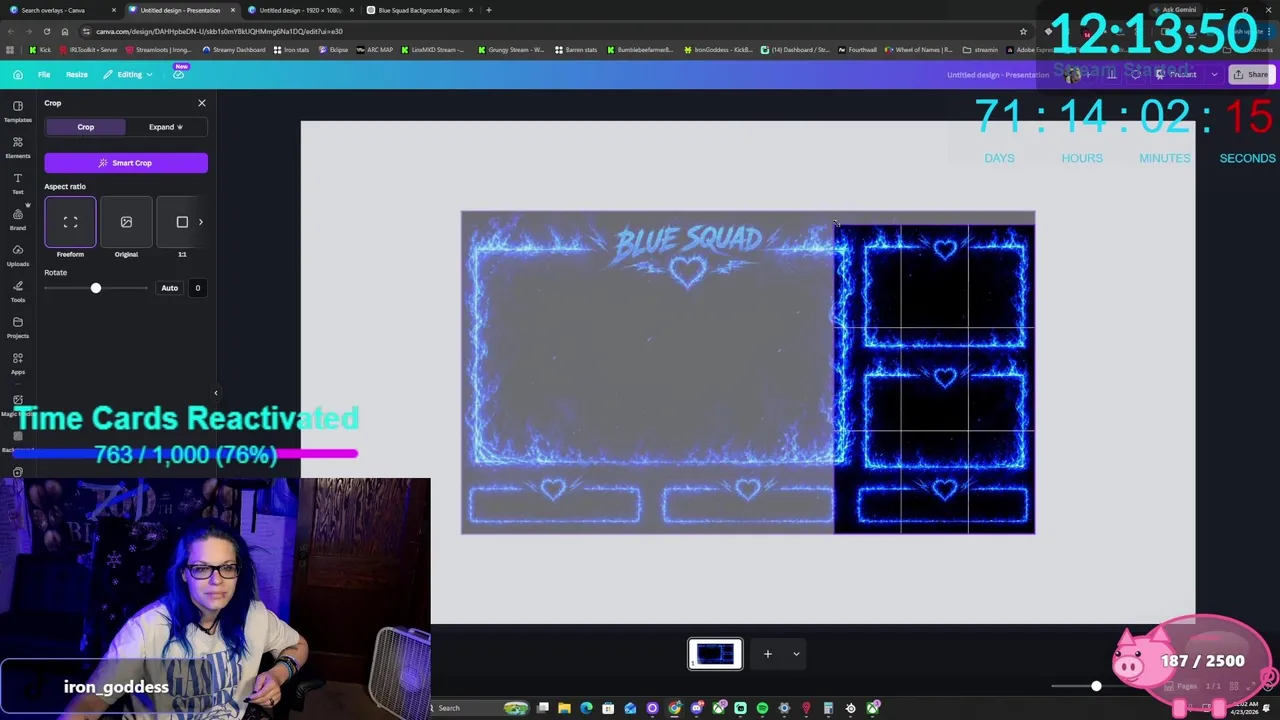Image resolution: width=1280 pixels, height=720 pixels.
Task: Click the browser back arrow
Action: tap(10, 31)
